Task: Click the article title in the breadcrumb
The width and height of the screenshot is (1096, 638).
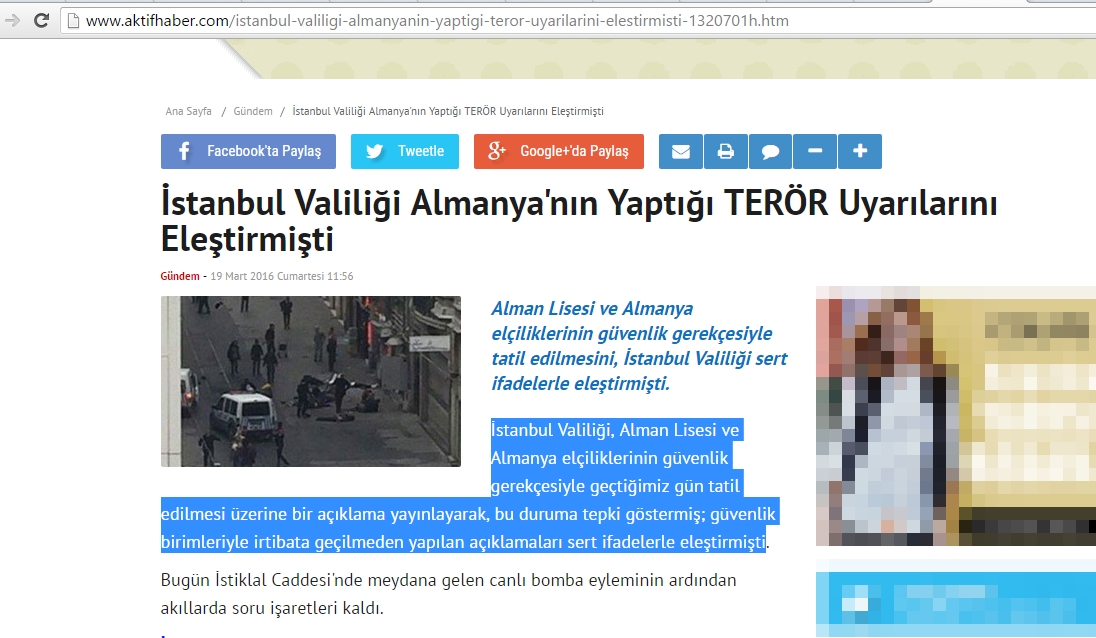Action: 447,111
